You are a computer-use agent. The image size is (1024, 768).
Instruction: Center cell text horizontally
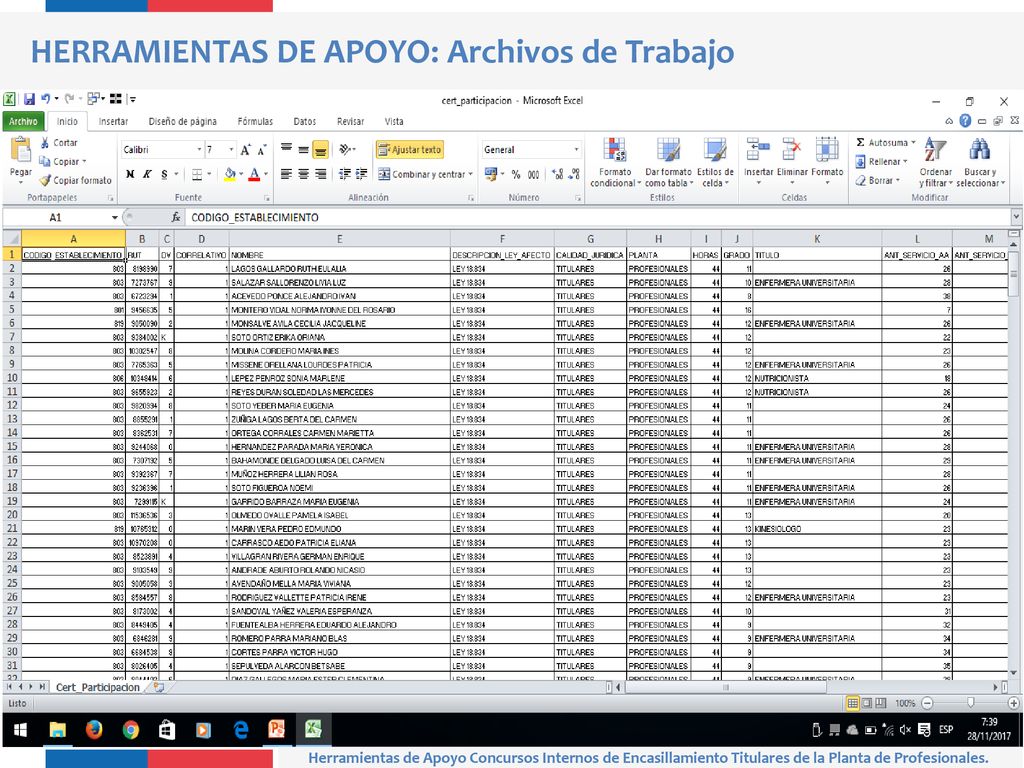click(x=303, y=174)
